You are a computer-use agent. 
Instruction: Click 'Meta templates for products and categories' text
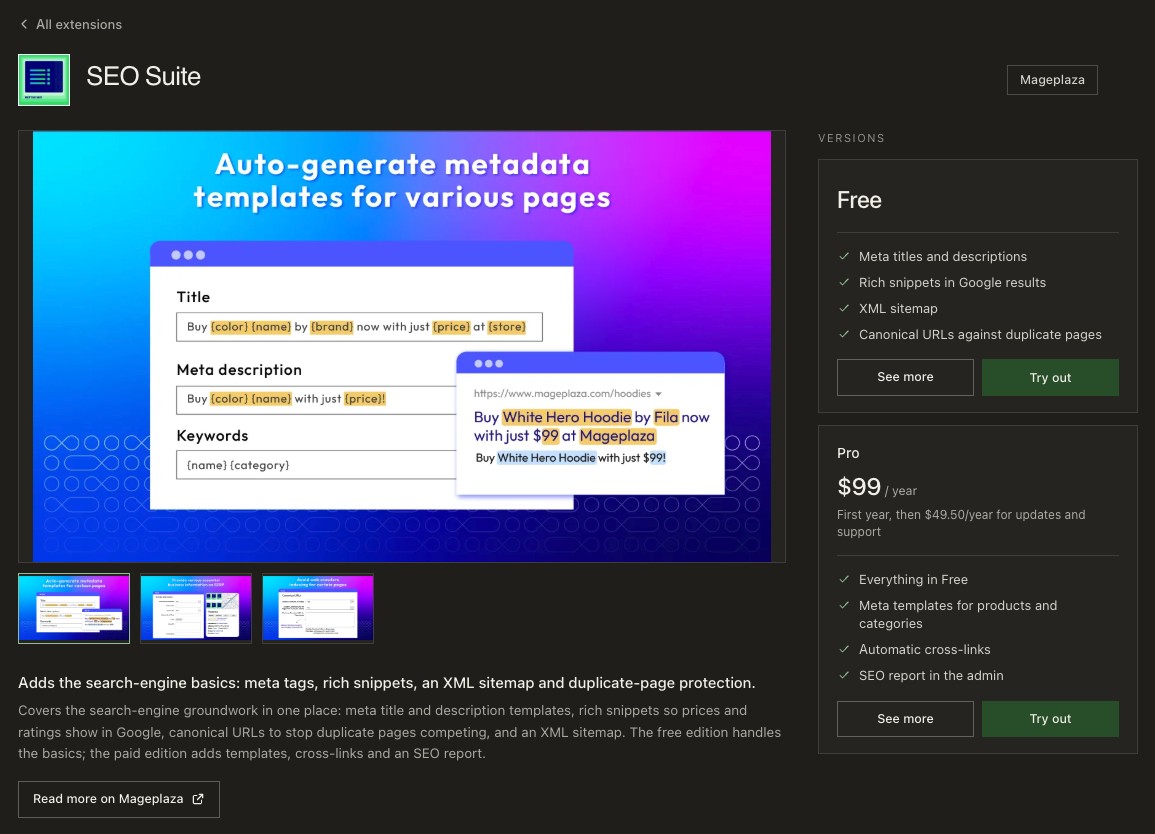pos(958,614)
